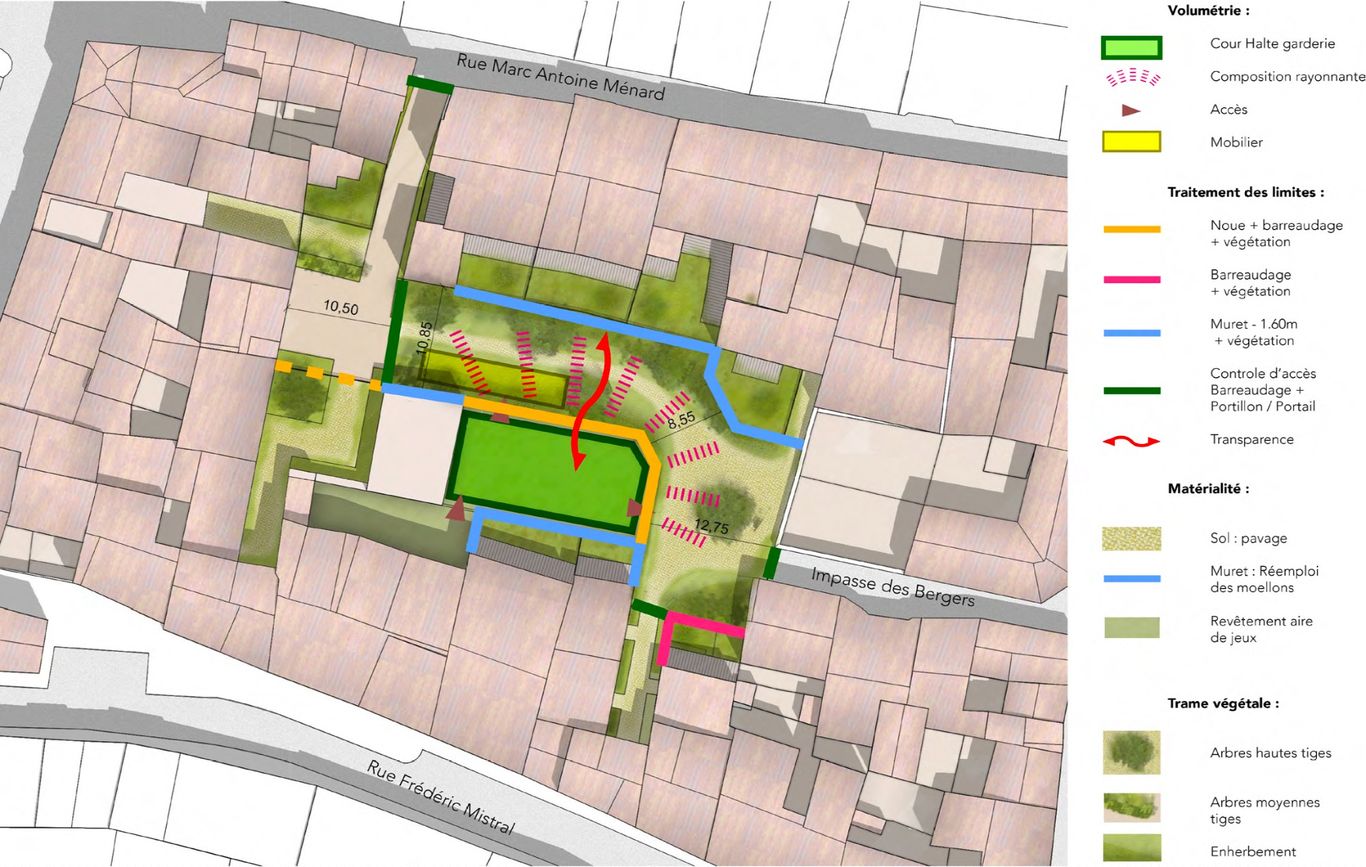This screenshot has height=867, width=1366.
Task: Click the Traitement des limites : heading
Action: point(1246,191)
